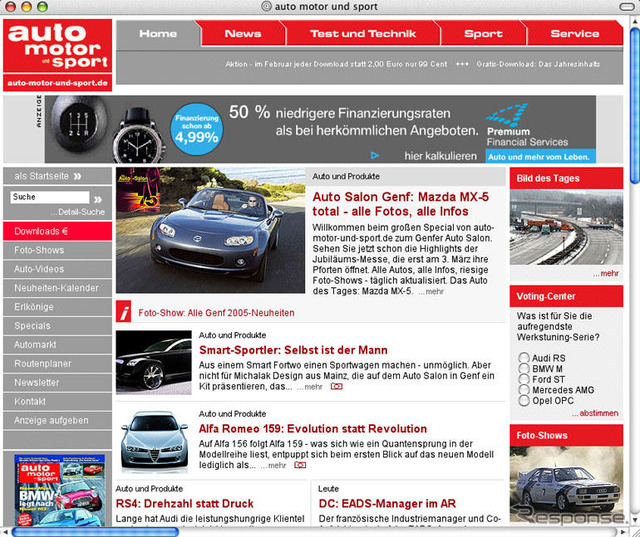
Task: Open DC: EADS-Manager im AR headline
Action: tap(387, 504)
